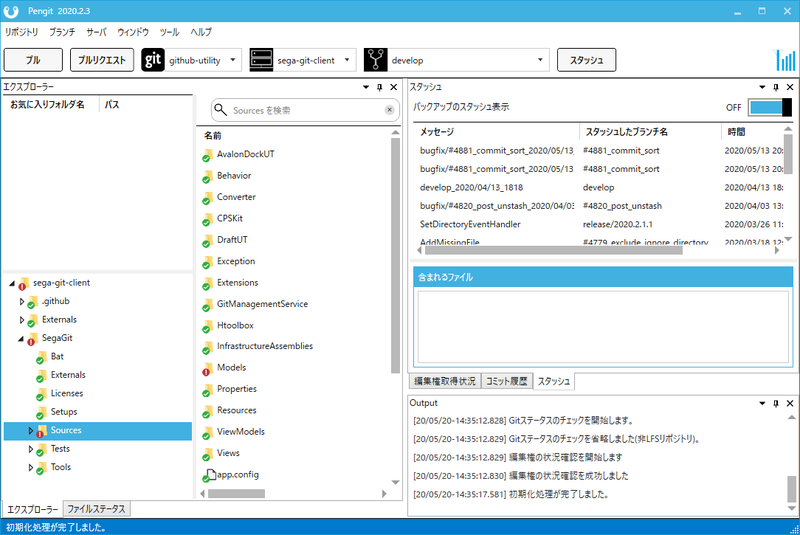Click the プル button

33,60
